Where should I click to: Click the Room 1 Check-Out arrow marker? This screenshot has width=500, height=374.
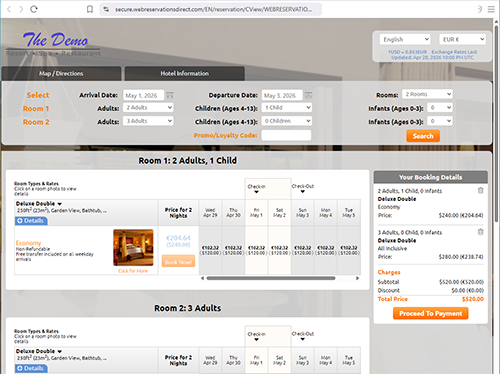pyautogui.click(x=303, y=191)
